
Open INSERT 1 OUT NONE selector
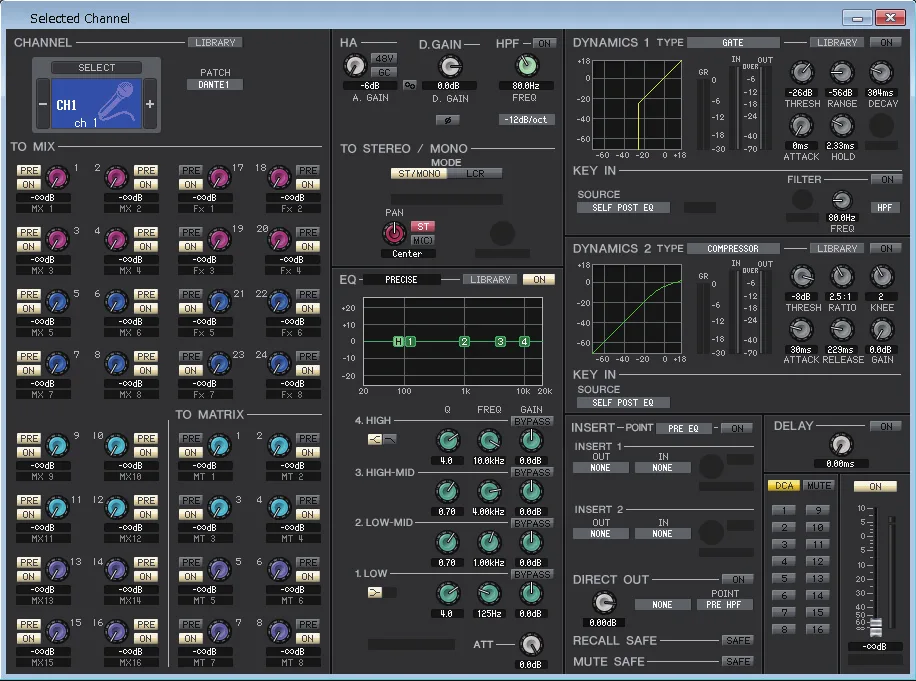(601, 468)
